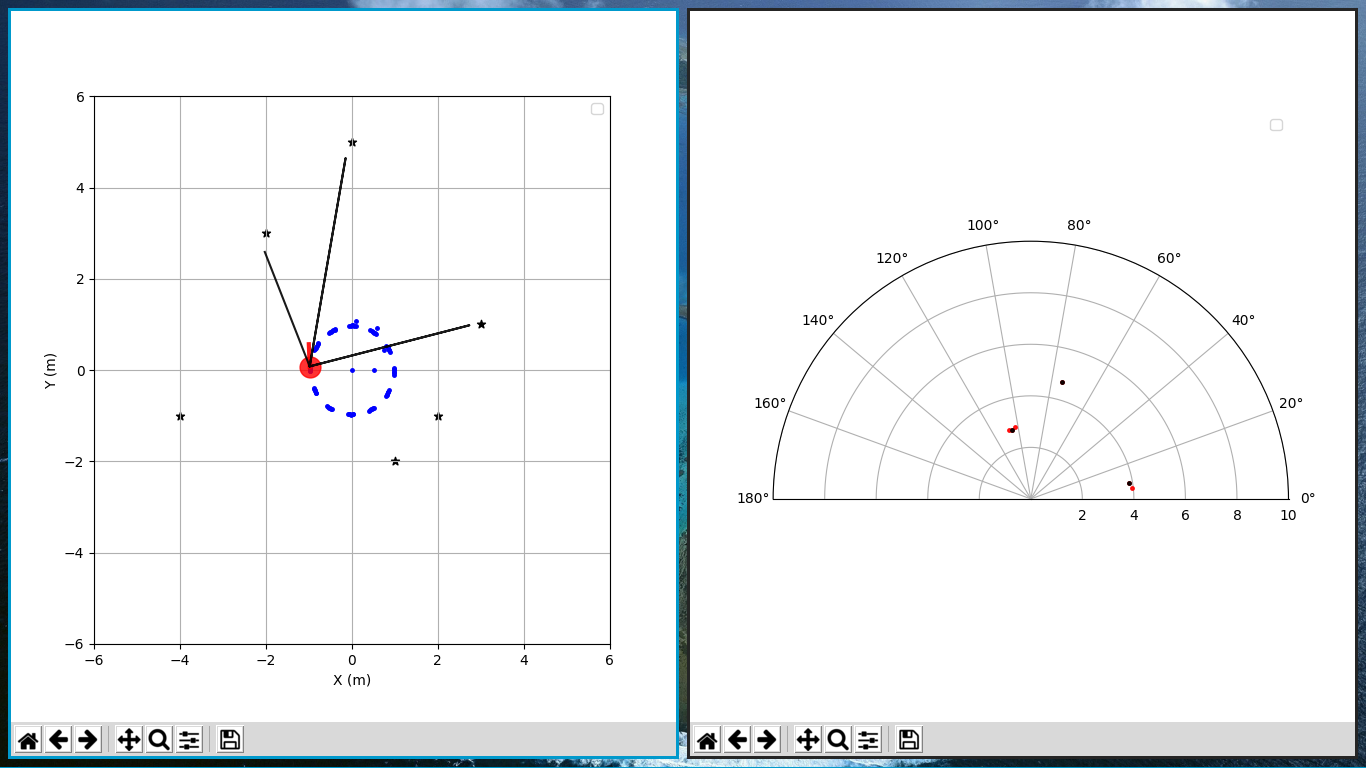Select the Pan tool in left plot
The image size is (1366, 768).
[x=129, y=740]
